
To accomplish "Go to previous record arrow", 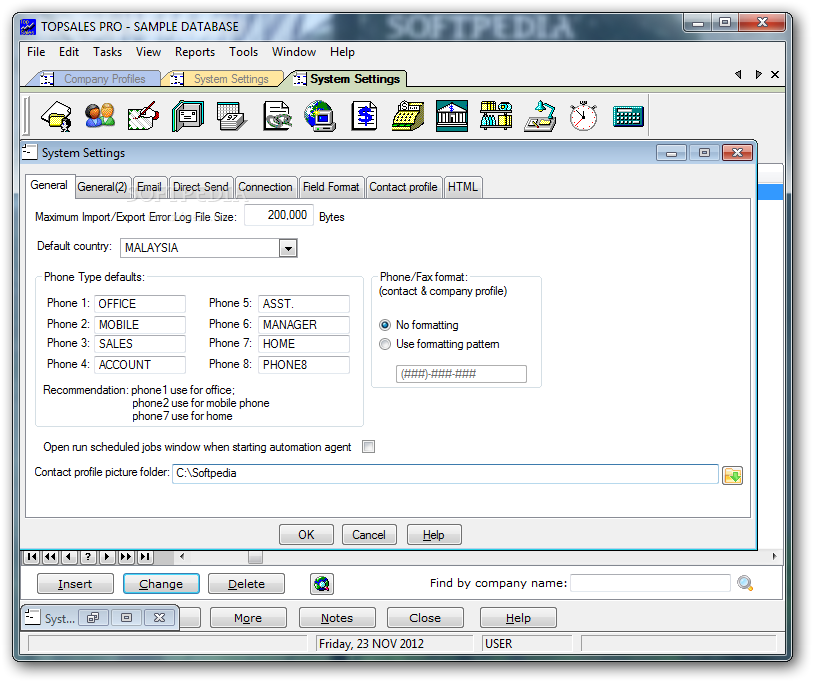I will 69,557.
